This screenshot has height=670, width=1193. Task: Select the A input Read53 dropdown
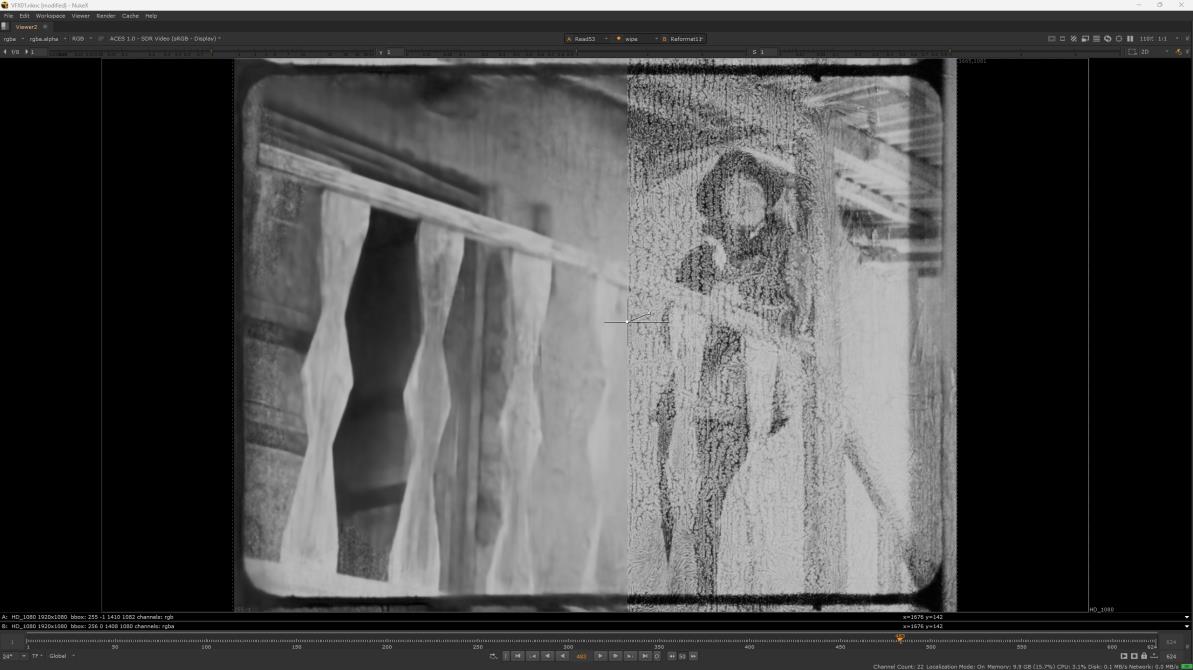(586, 39)
